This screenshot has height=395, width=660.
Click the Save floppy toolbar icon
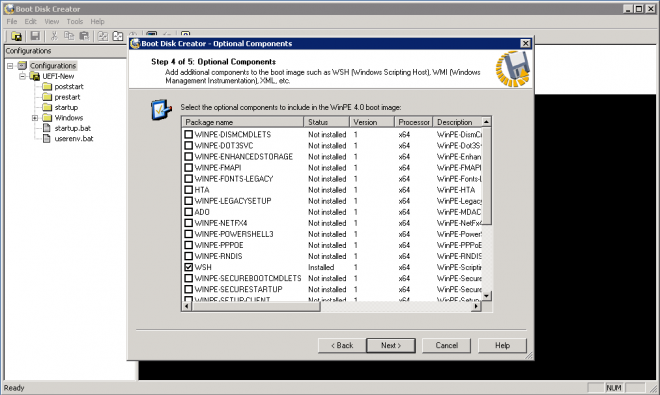[x=35, y=36]
